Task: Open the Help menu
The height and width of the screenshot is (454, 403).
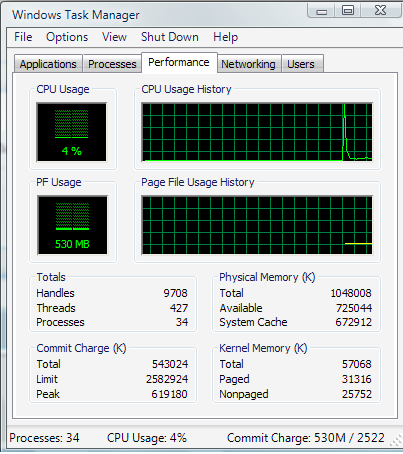Action: point(225,37)
